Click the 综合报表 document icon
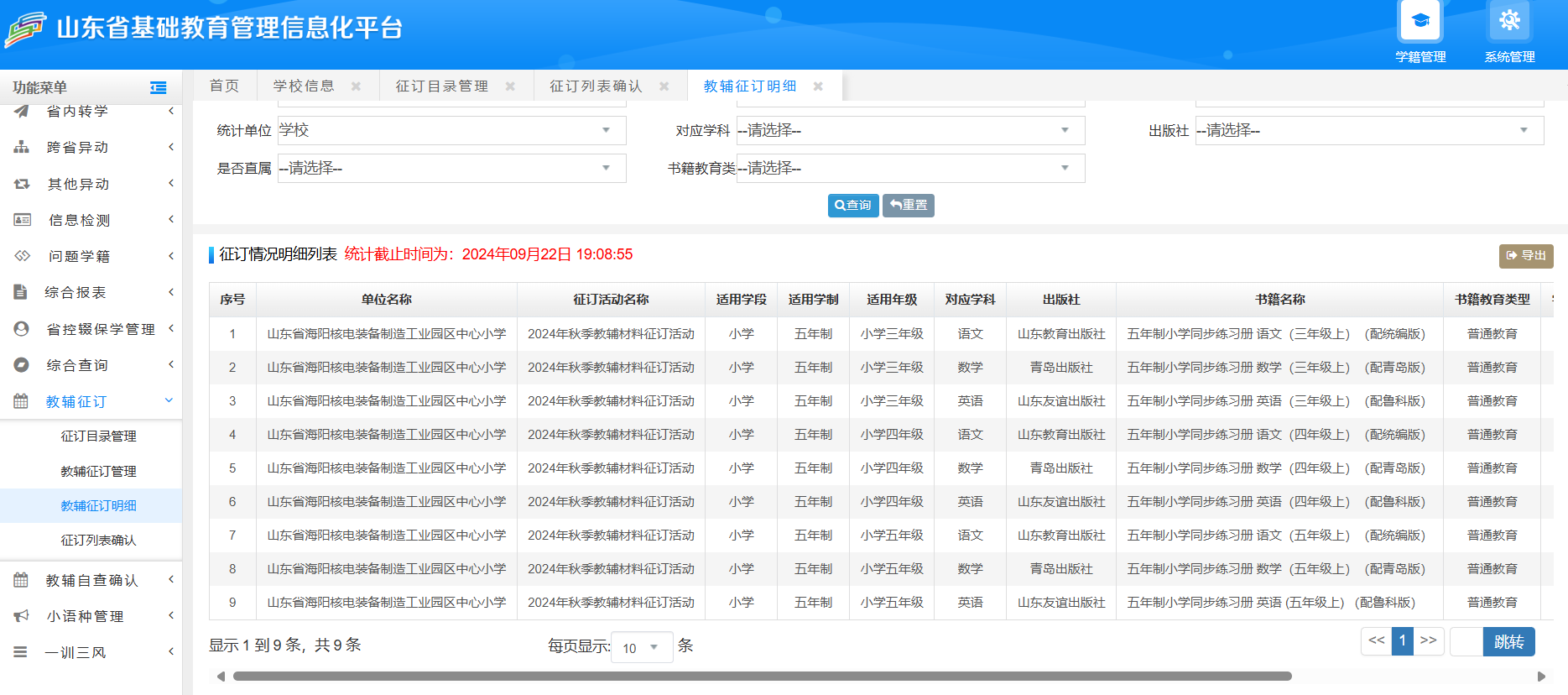1568x695 pixels. pyautogui.click(x=21, y=292)
